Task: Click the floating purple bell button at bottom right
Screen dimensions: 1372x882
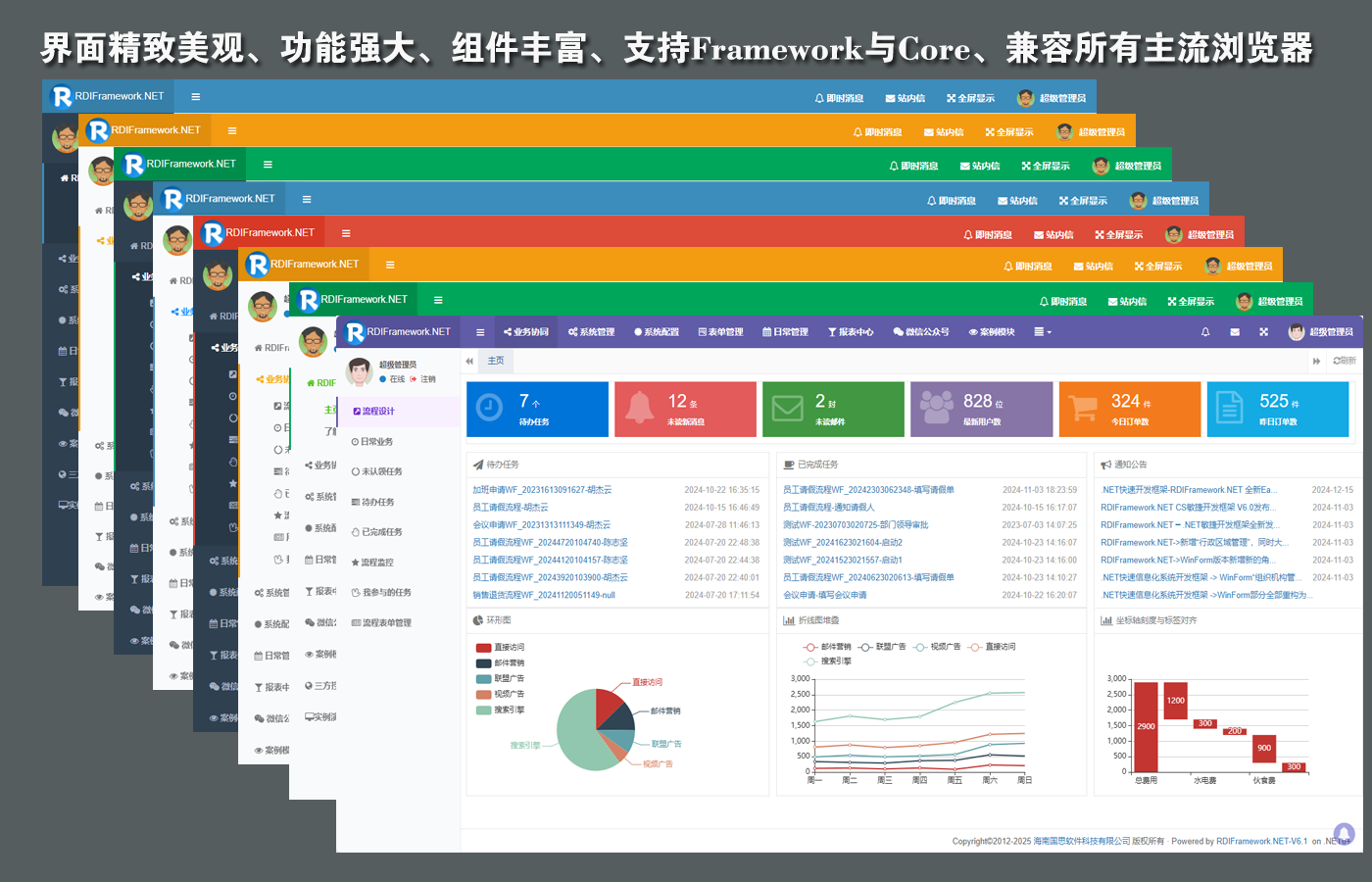Action: tap(1344, 833)
